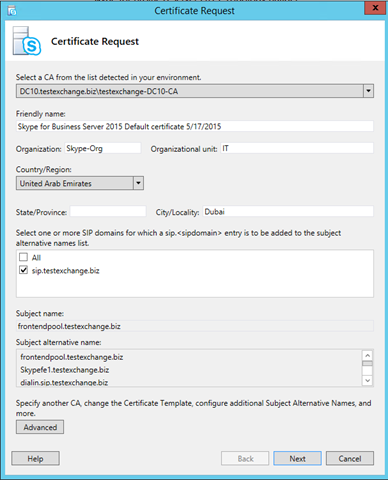This screenshot has height=480, width=388.
Task: Click the empty State/Province field
Action: tap(108, 211)
